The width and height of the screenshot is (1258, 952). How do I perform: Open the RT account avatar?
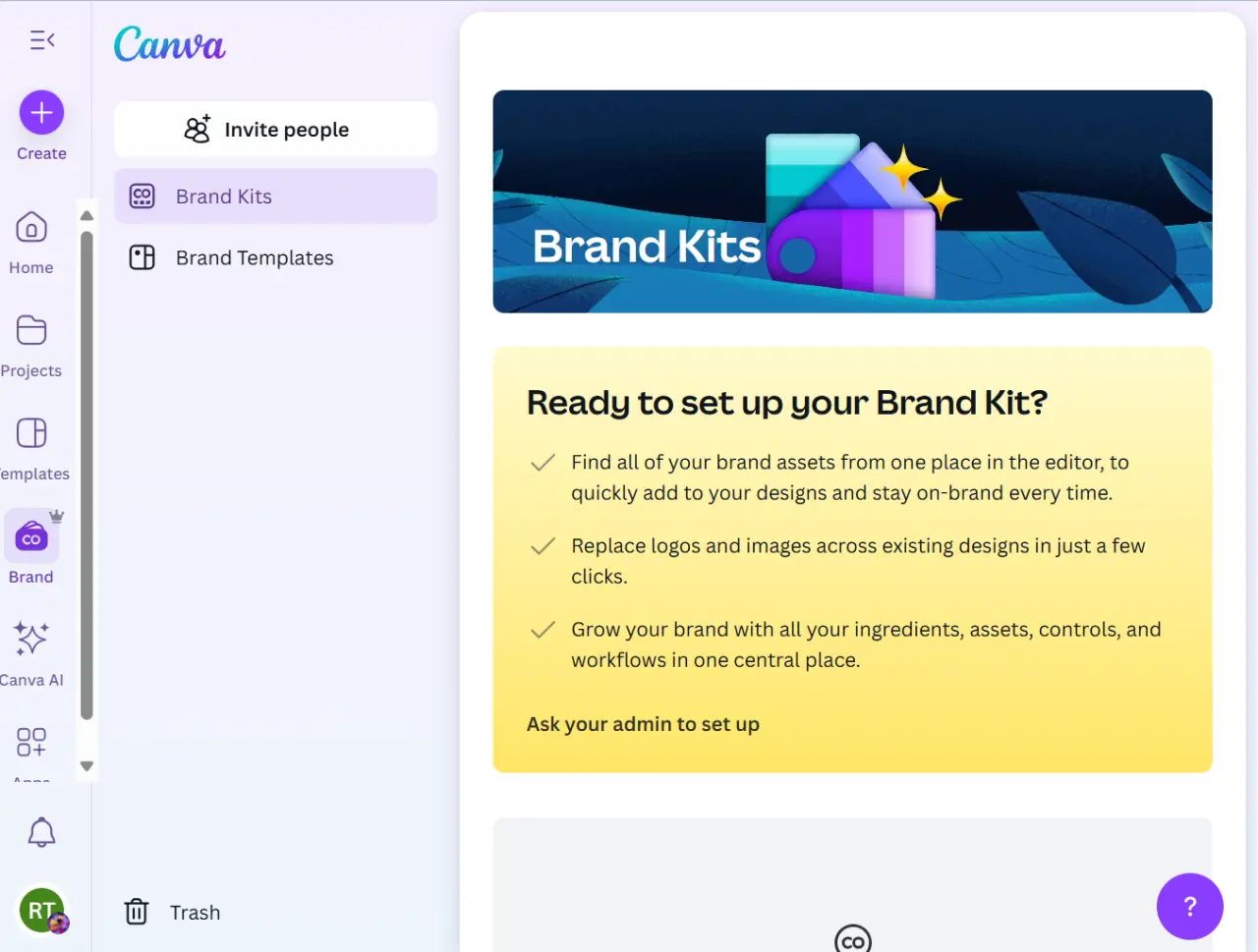click(x=41, y=911)
